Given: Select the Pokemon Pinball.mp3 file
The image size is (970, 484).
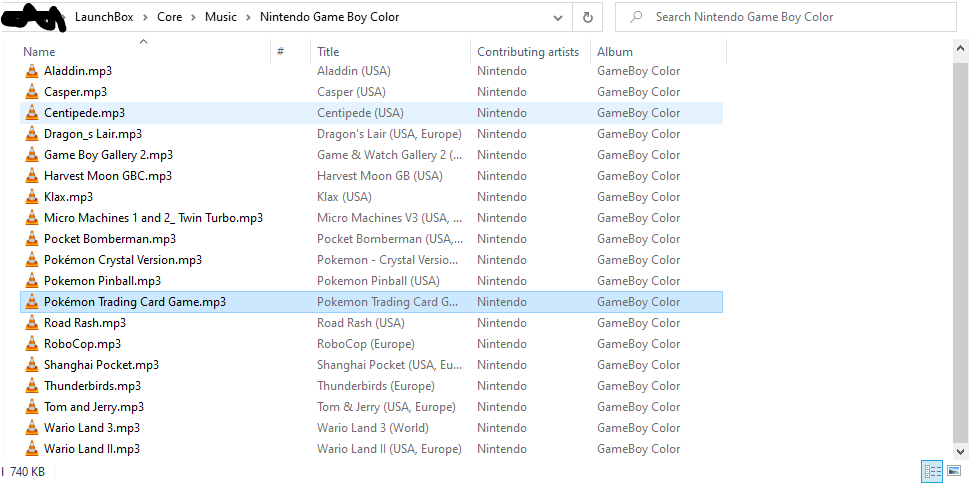Looking at the screenshot, I should point(371,281).
